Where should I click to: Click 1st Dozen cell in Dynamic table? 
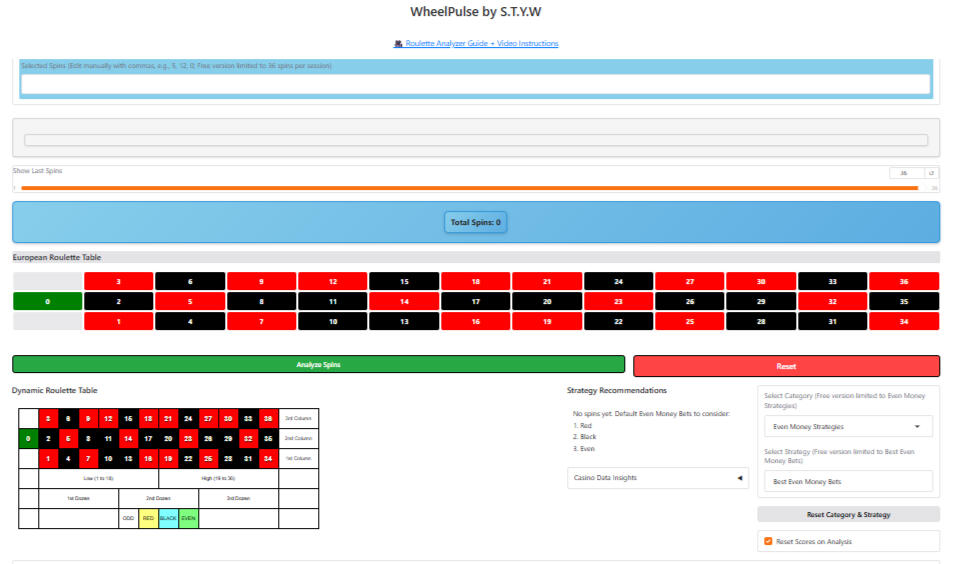78,498
